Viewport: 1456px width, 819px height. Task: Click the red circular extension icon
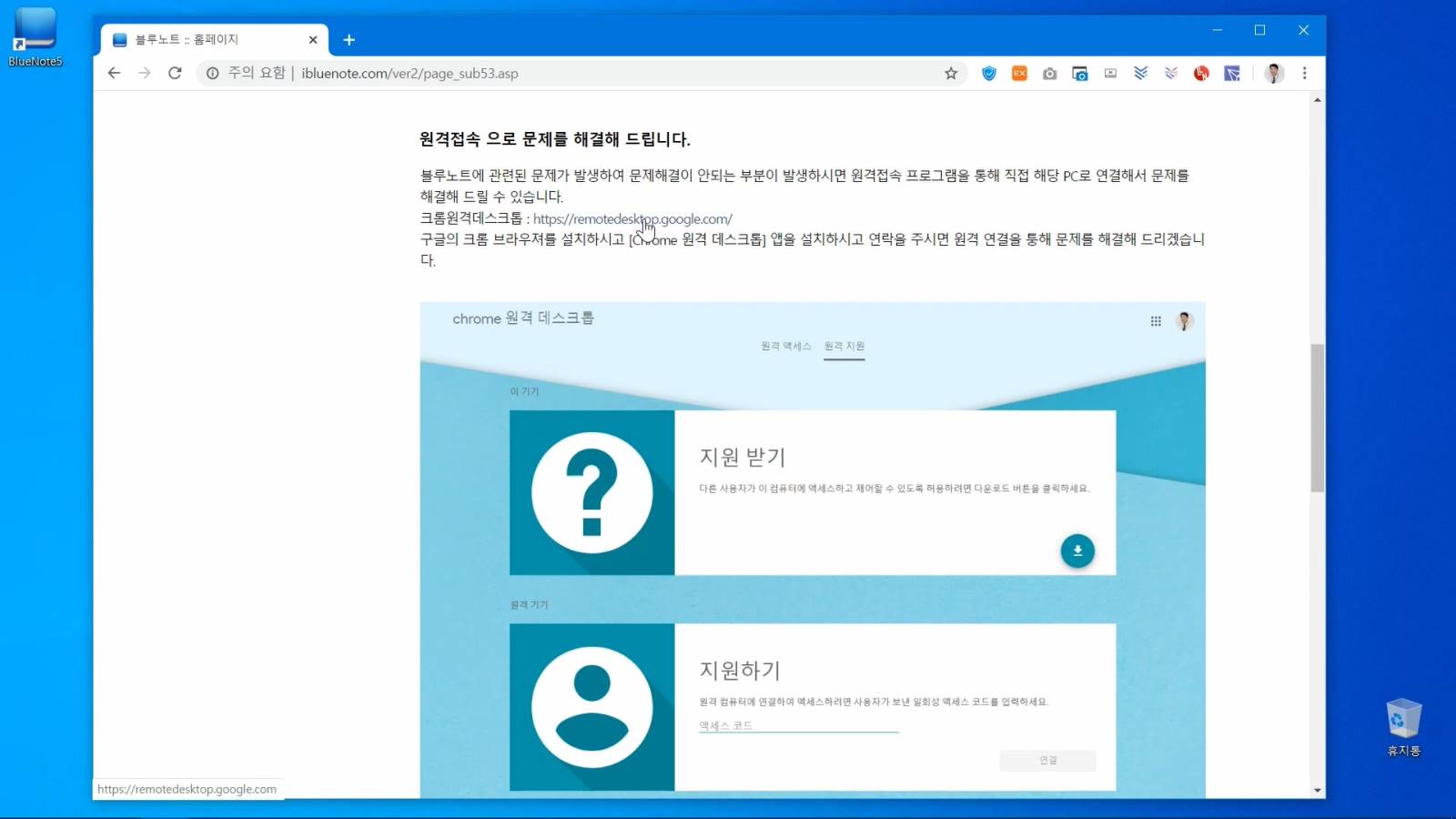coord(1201,74)
